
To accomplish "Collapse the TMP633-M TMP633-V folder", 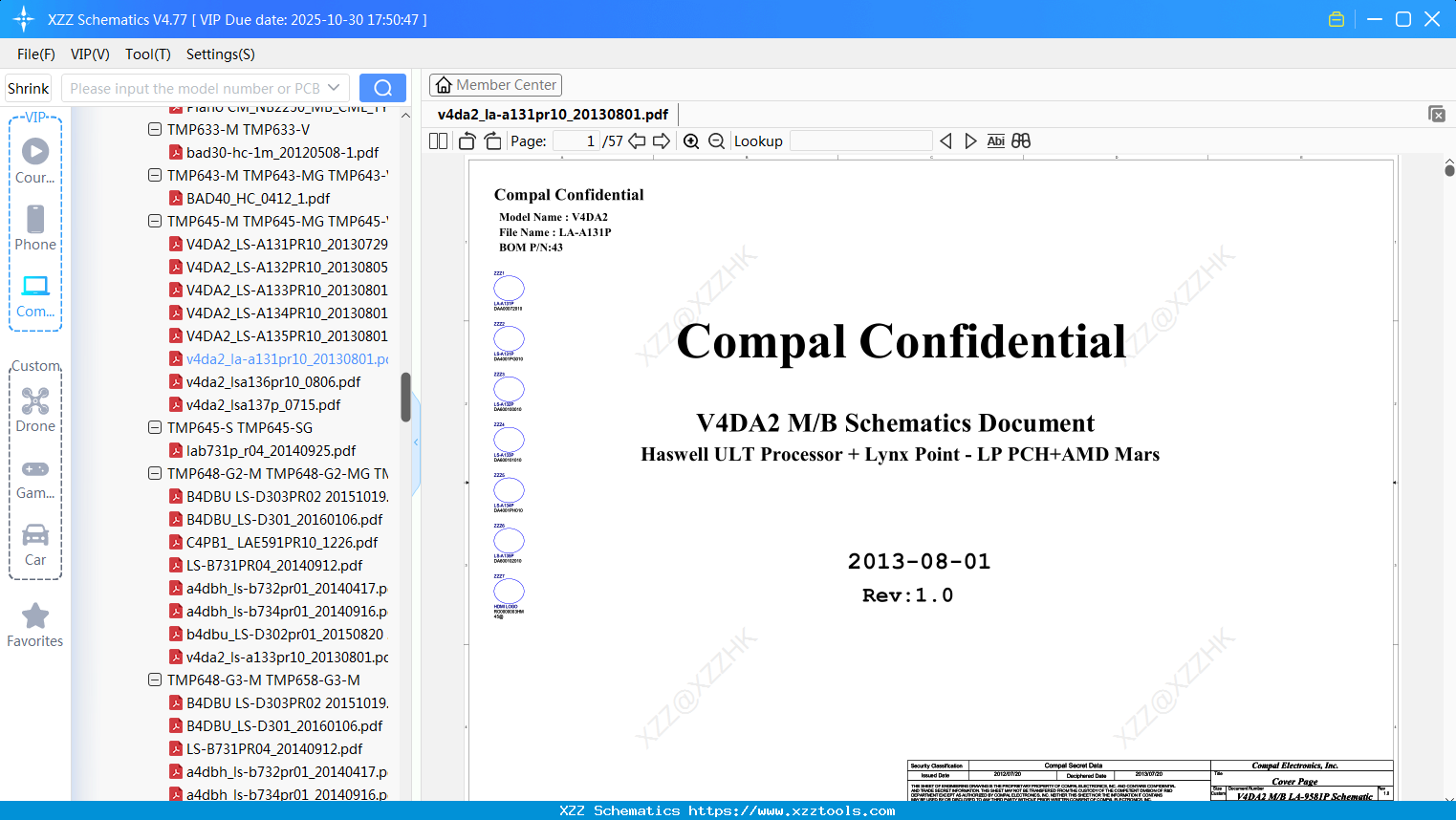I will coord(155,129).
